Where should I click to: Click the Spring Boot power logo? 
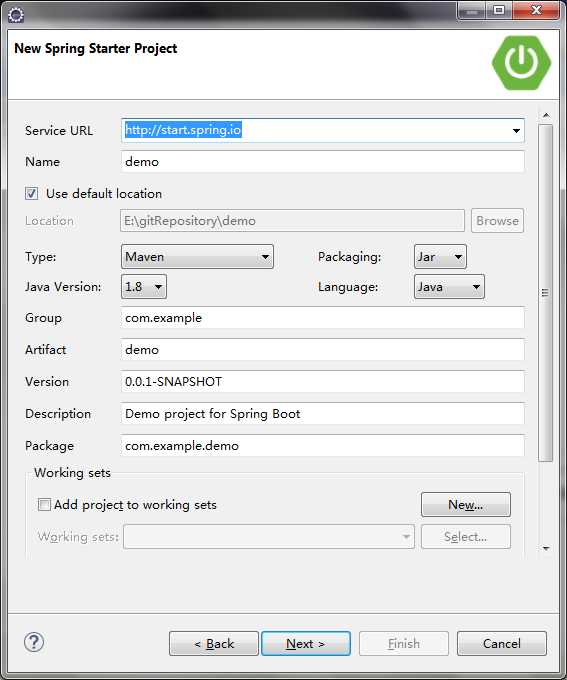[521, 63]
